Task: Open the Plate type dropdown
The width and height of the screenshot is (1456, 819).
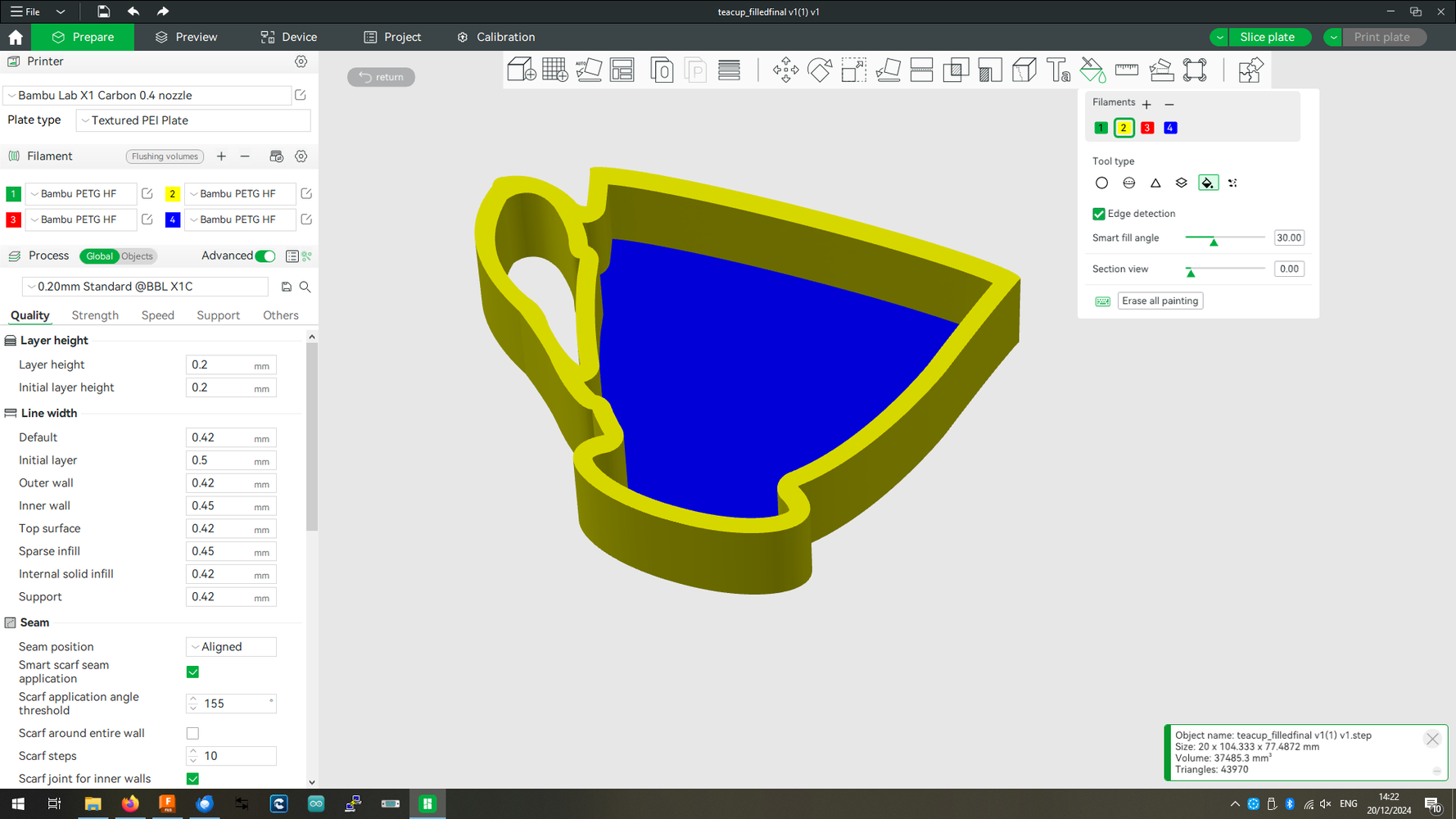Action: (x=193, y=120)
